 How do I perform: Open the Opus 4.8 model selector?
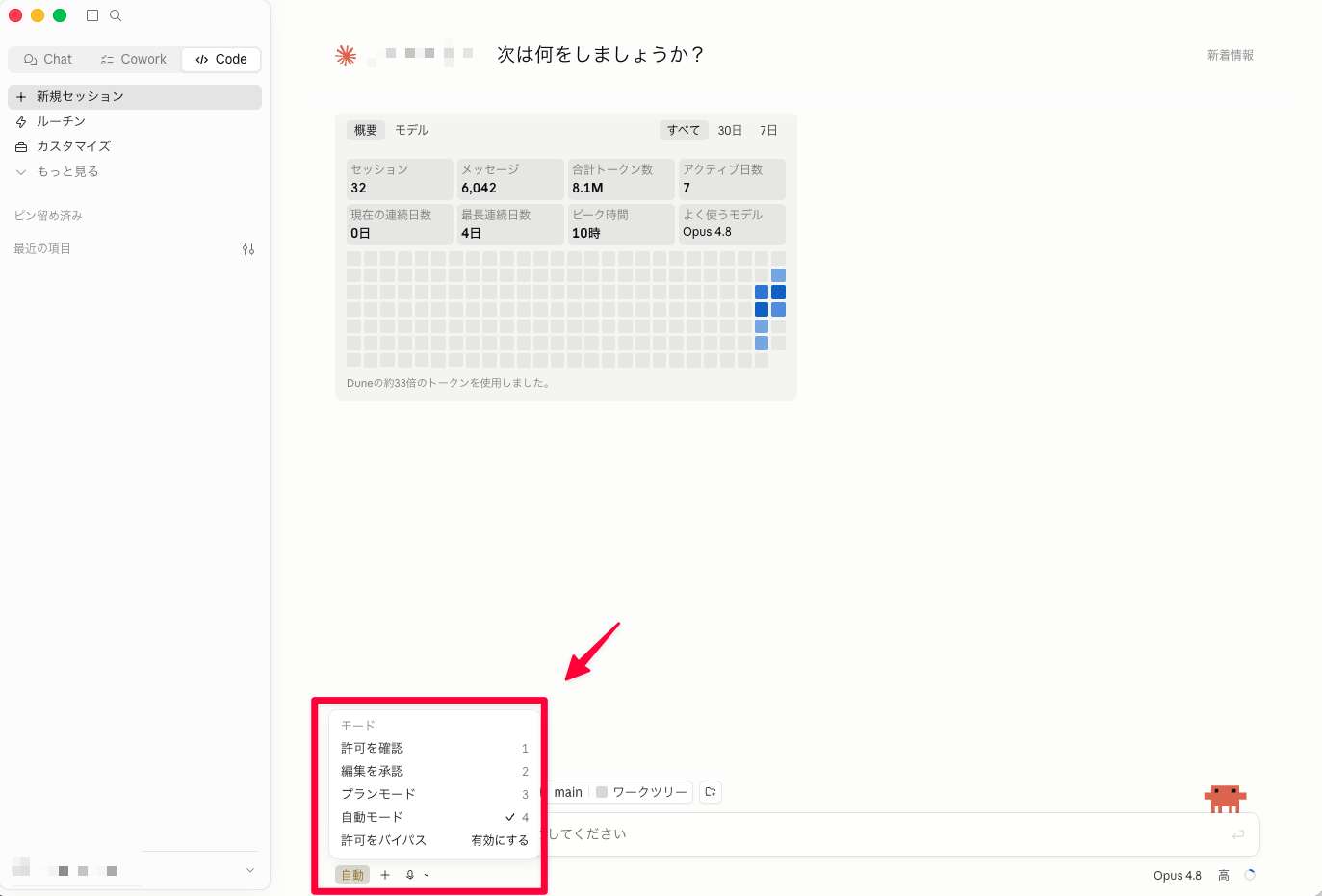[1177, 875]
